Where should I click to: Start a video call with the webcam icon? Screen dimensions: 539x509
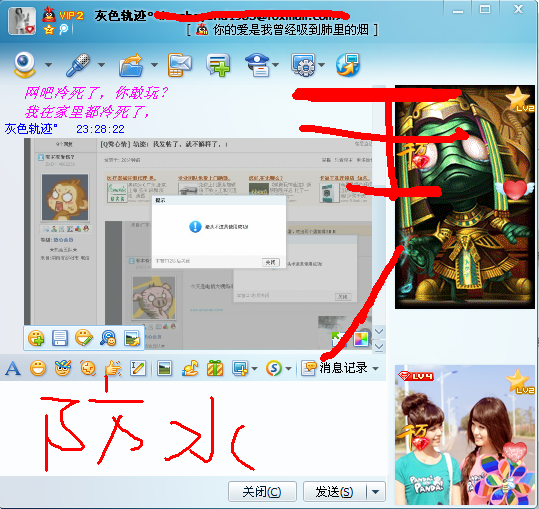pyautogui.click(x=24, y=64)
